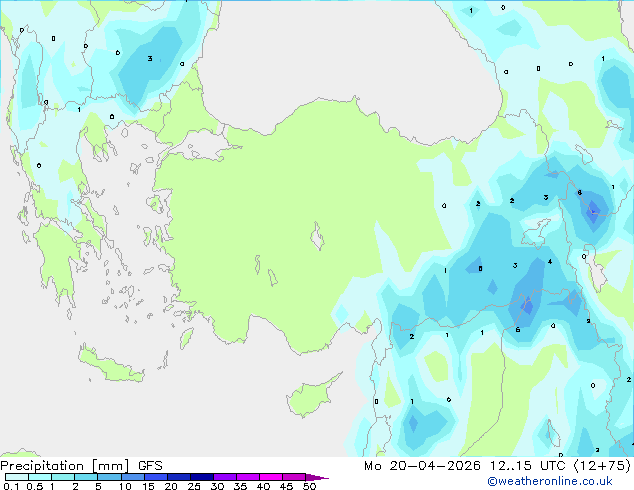This screenshot has width=634, height=490.
Task: Select the 10–15 mm legend color swatch
Action: [x=132, y=477]
